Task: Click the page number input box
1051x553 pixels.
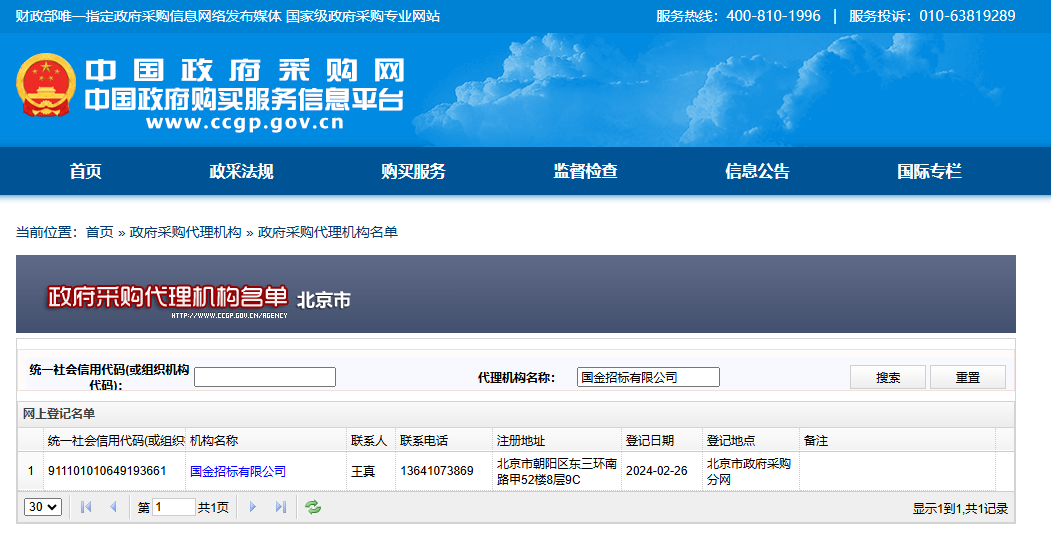Action: (x=174, y=507)
